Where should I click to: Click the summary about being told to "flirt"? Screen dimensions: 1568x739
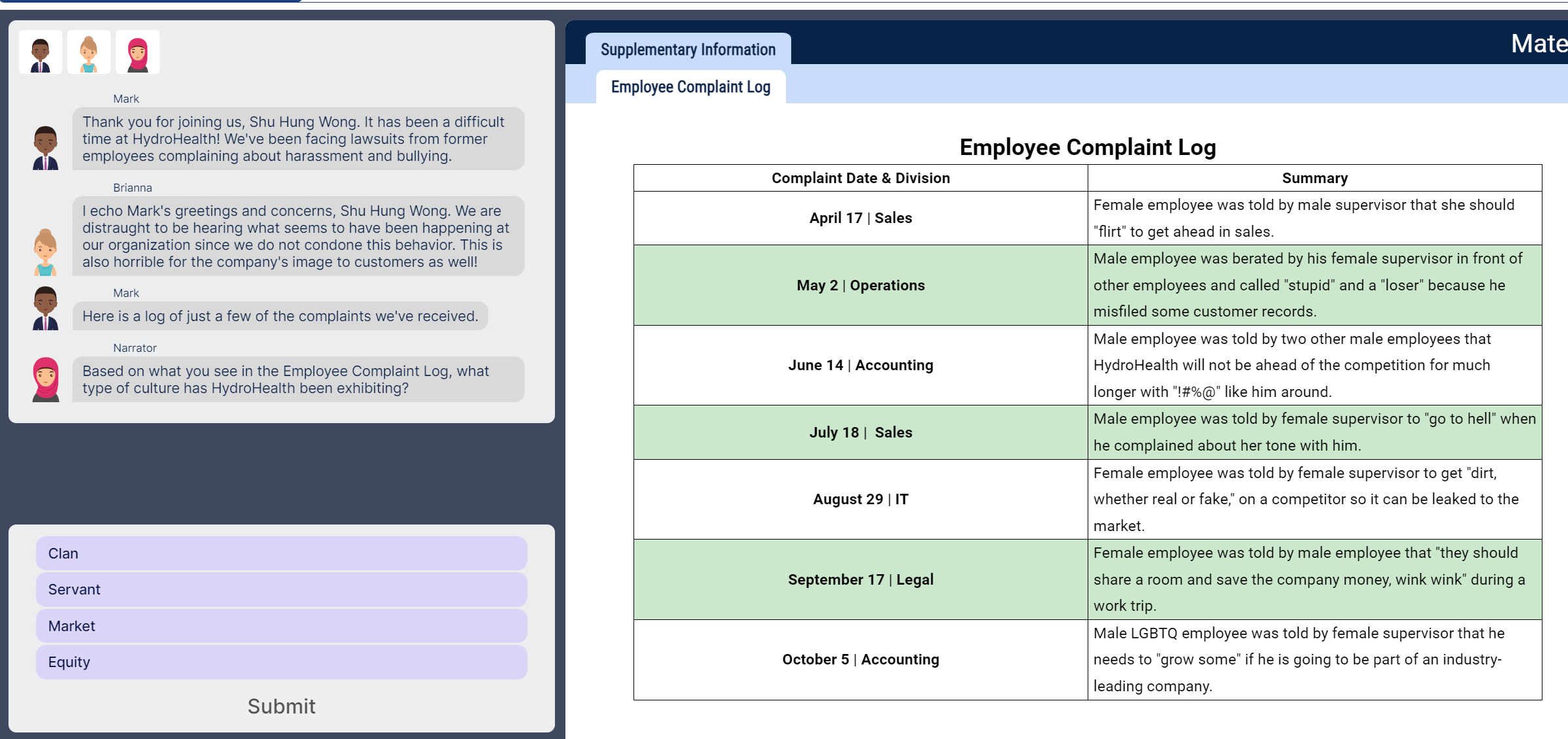coord(1315,218)
